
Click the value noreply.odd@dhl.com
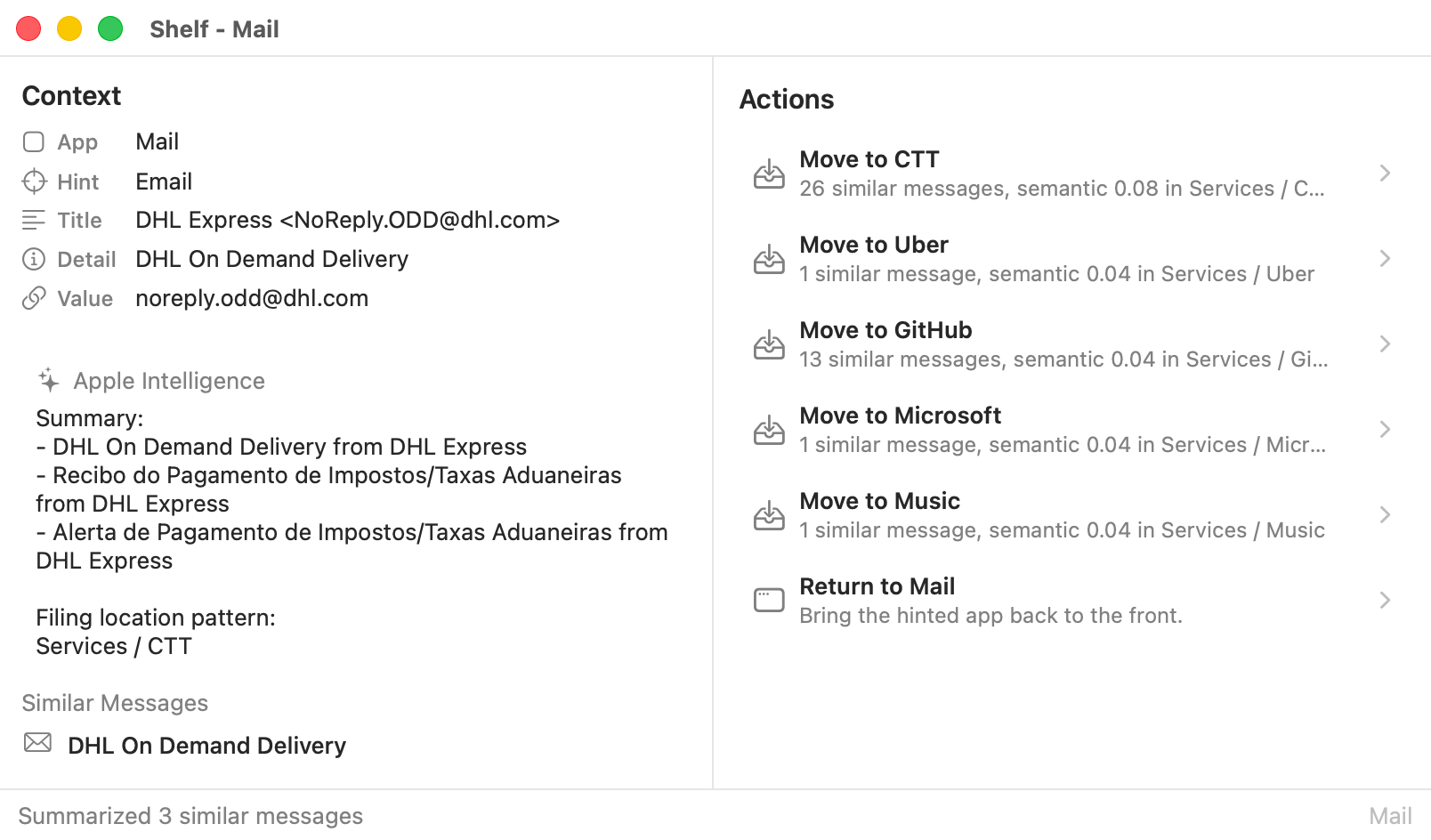[252, 298]
